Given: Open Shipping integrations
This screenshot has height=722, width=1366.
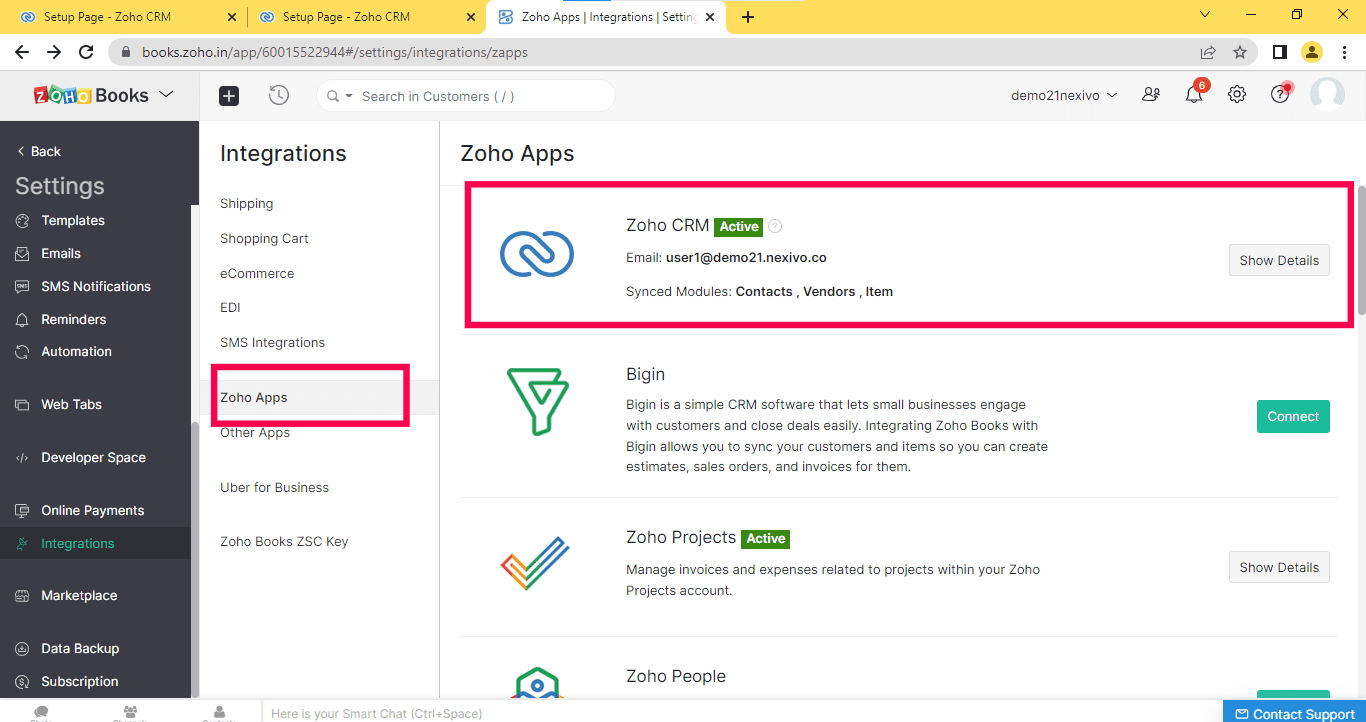Looking at the screenshot, I should pyautogui.click(x=246, y=203).
